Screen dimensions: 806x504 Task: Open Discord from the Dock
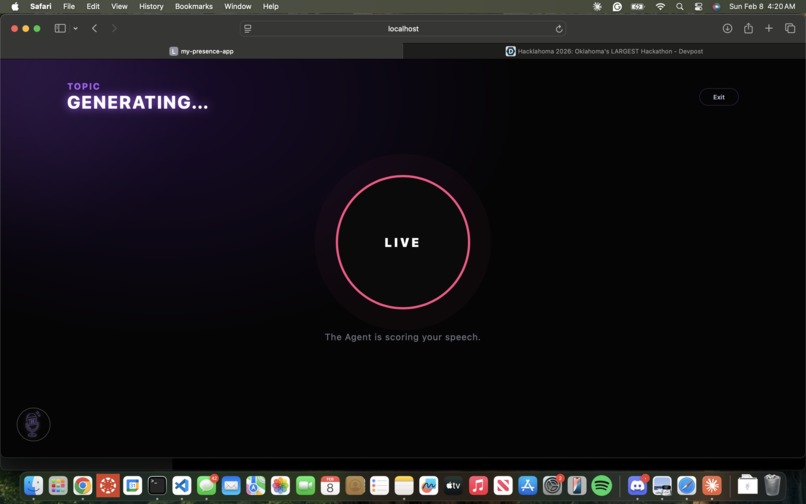[x=637, y=485]
